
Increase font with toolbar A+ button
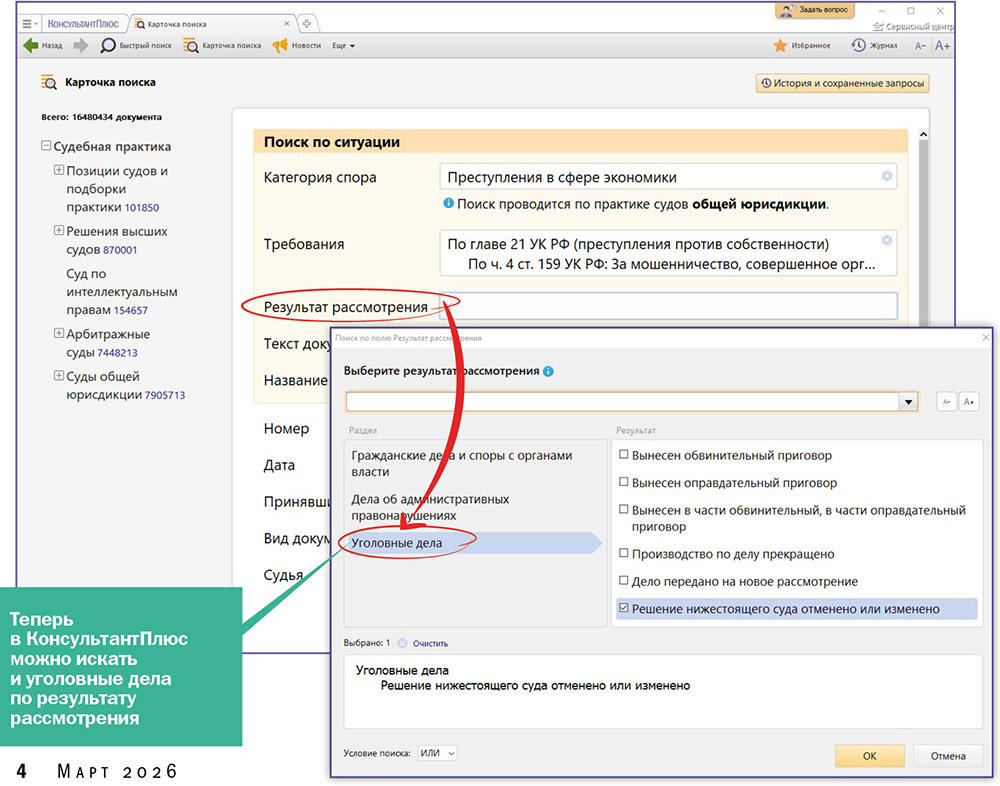(942, 46)
